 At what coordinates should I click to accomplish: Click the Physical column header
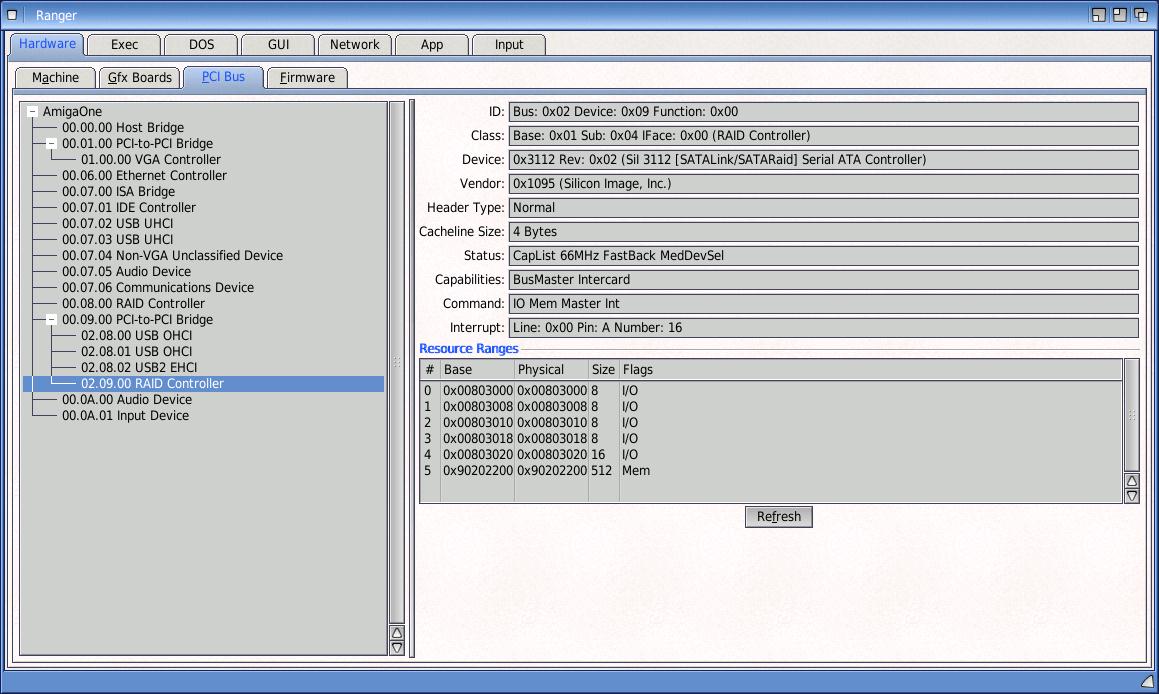[550, 370]
